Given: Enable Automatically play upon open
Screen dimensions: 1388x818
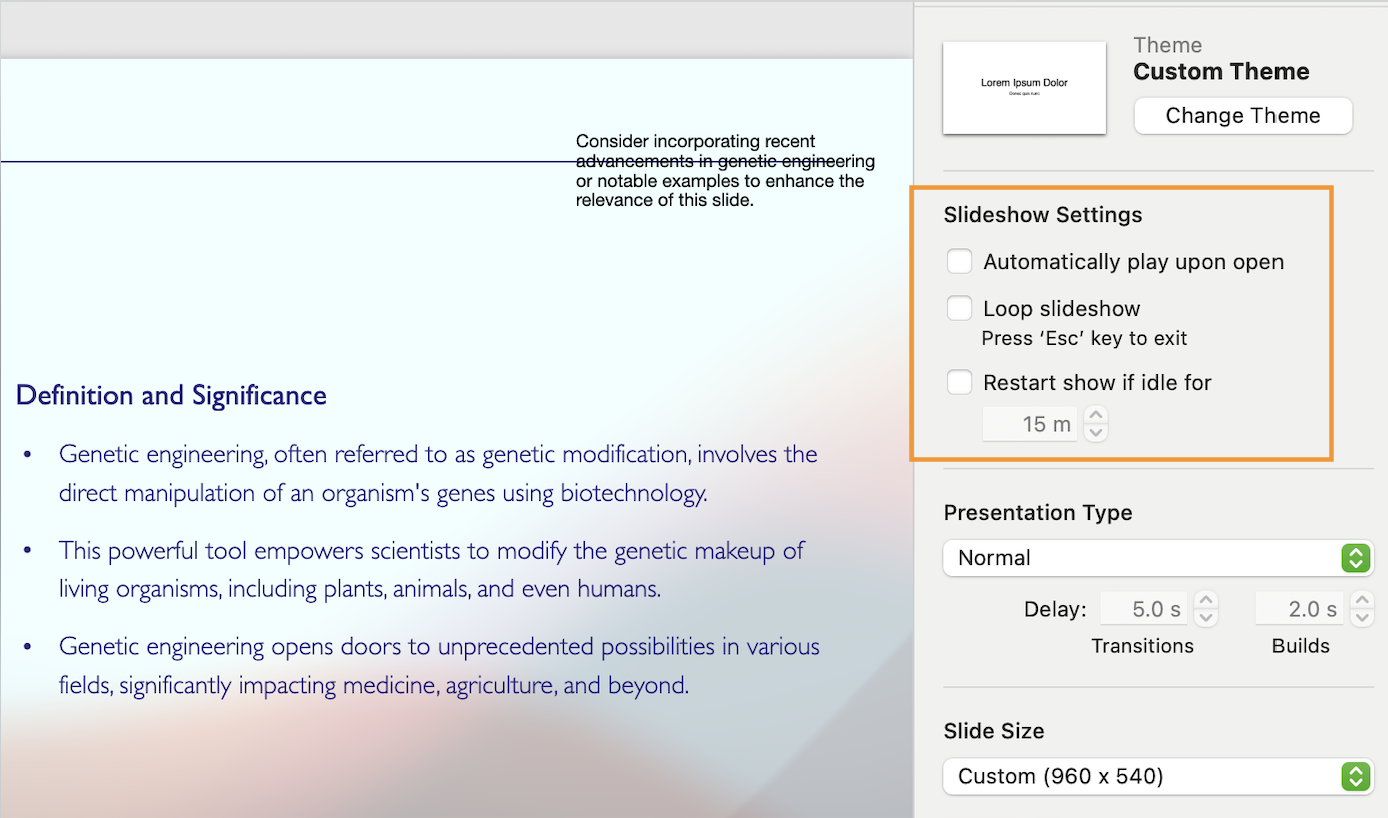Looking at the screenshot, I should coord(960,262).
